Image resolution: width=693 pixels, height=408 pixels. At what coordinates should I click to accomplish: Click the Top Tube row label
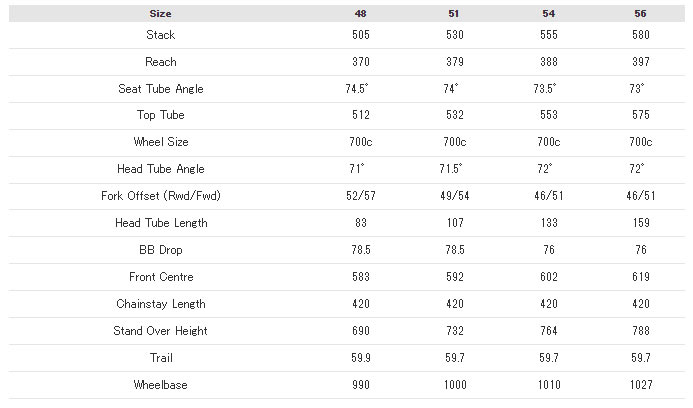(x=161, y=115)
